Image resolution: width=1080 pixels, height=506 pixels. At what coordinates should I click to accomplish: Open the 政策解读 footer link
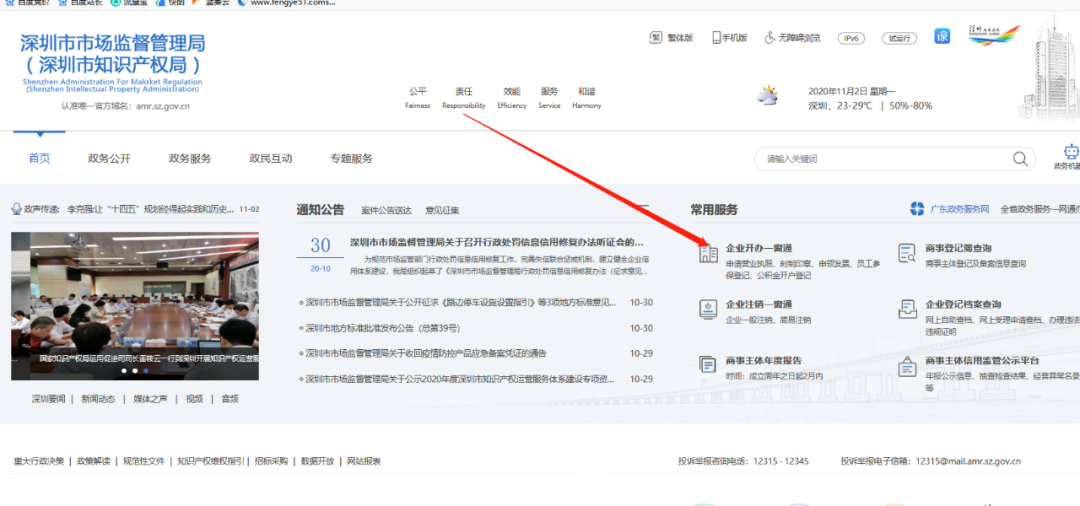[94, 461]
